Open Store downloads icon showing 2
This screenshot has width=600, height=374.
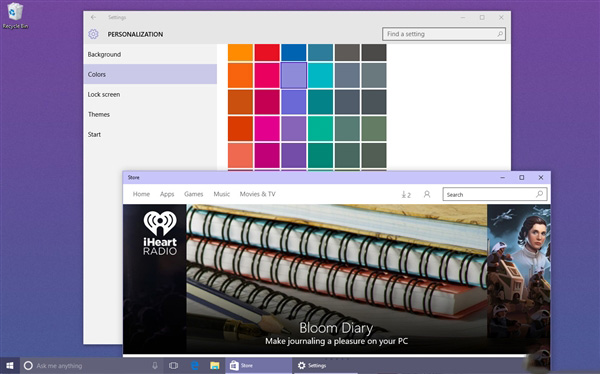pos(406,194)
